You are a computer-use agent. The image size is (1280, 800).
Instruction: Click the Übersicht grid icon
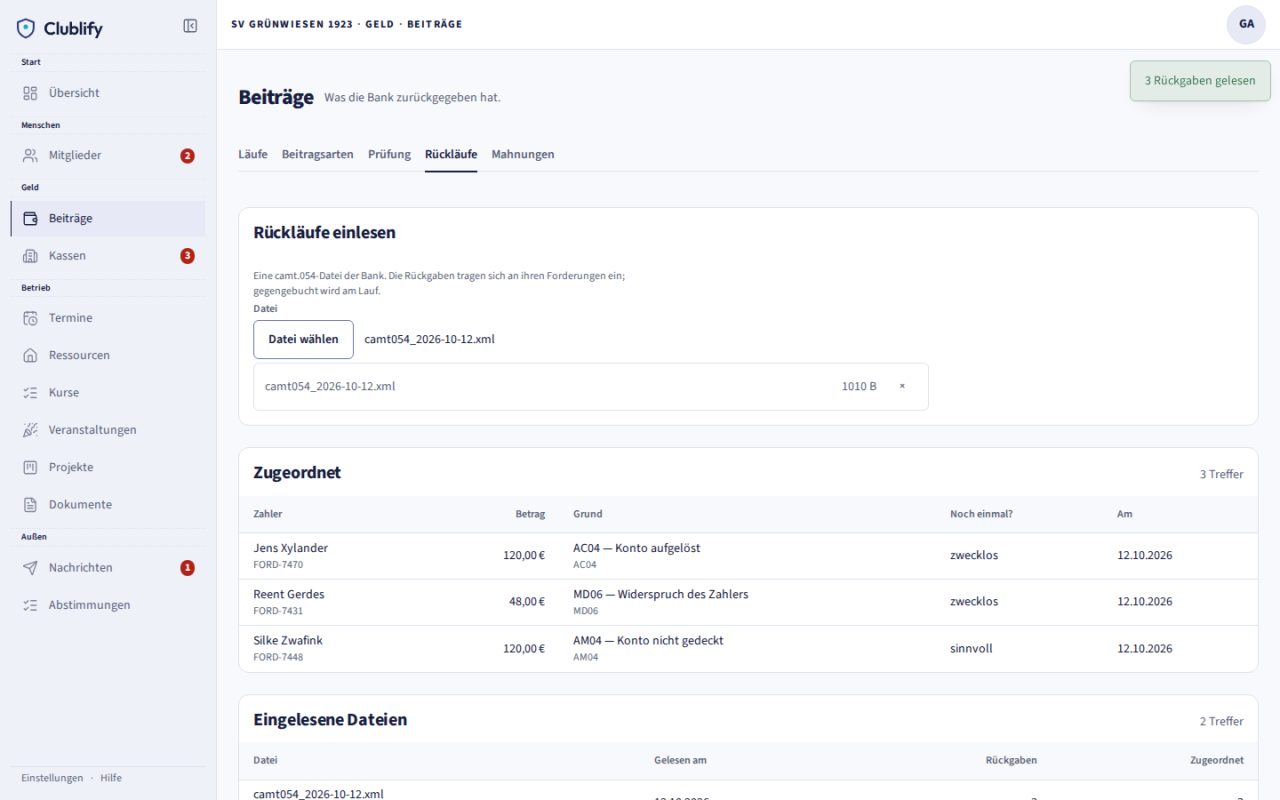click(30, 93)
